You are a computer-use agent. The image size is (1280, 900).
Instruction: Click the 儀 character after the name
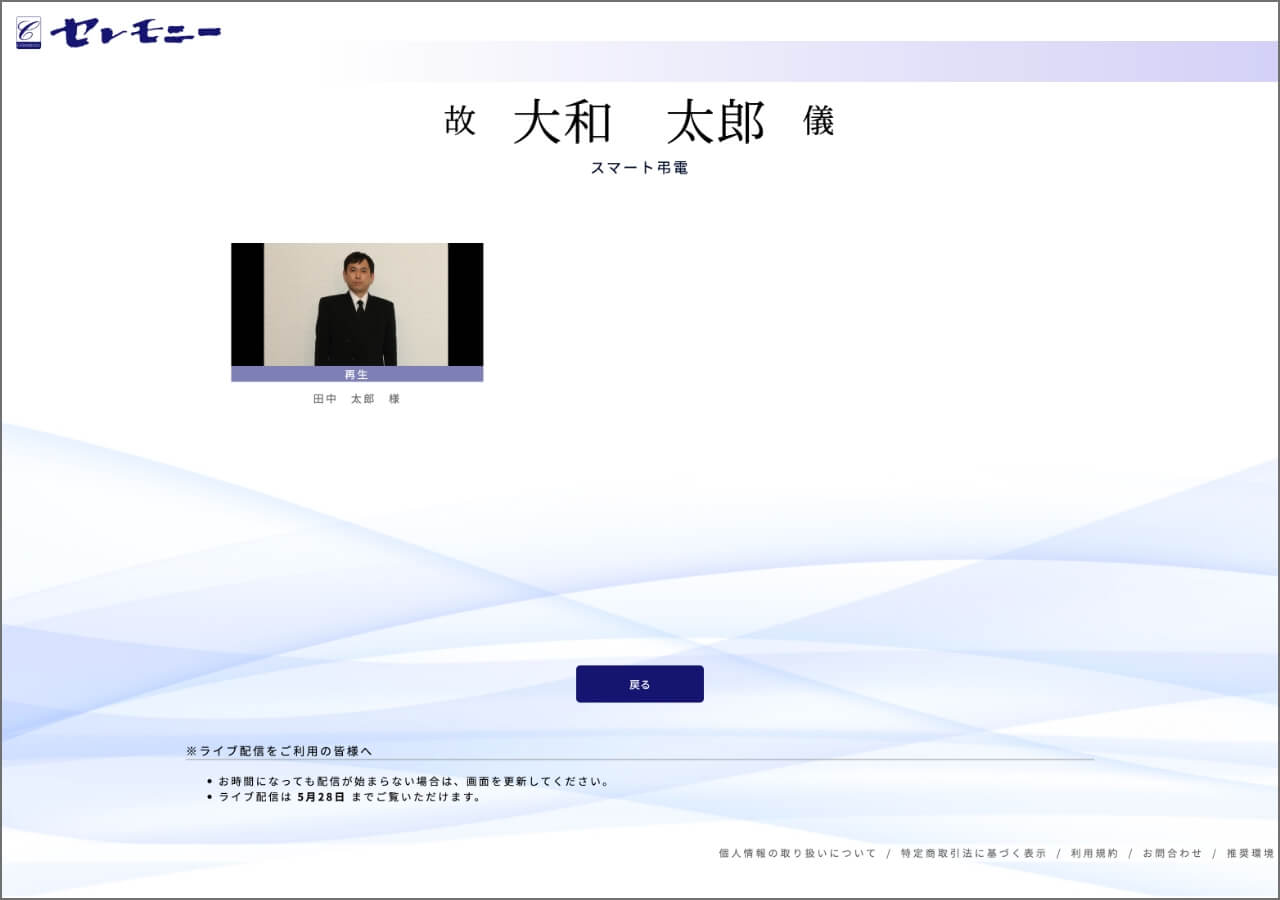coord(818,122)
